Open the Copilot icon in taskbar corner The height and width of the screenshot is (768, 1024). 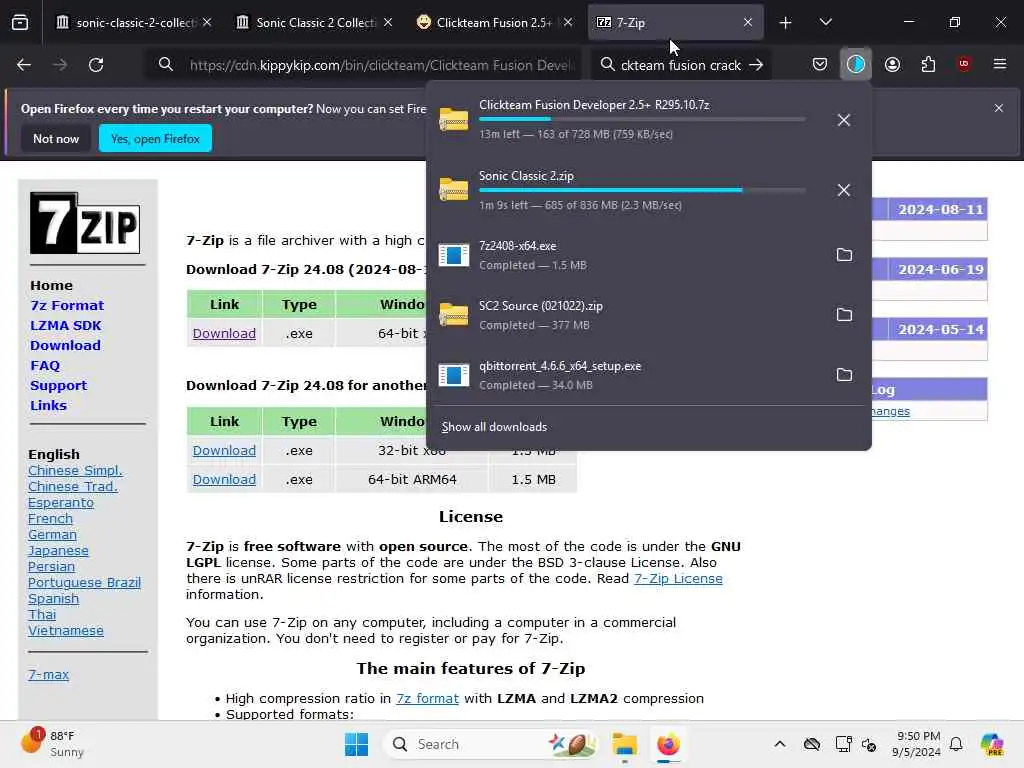992,744
